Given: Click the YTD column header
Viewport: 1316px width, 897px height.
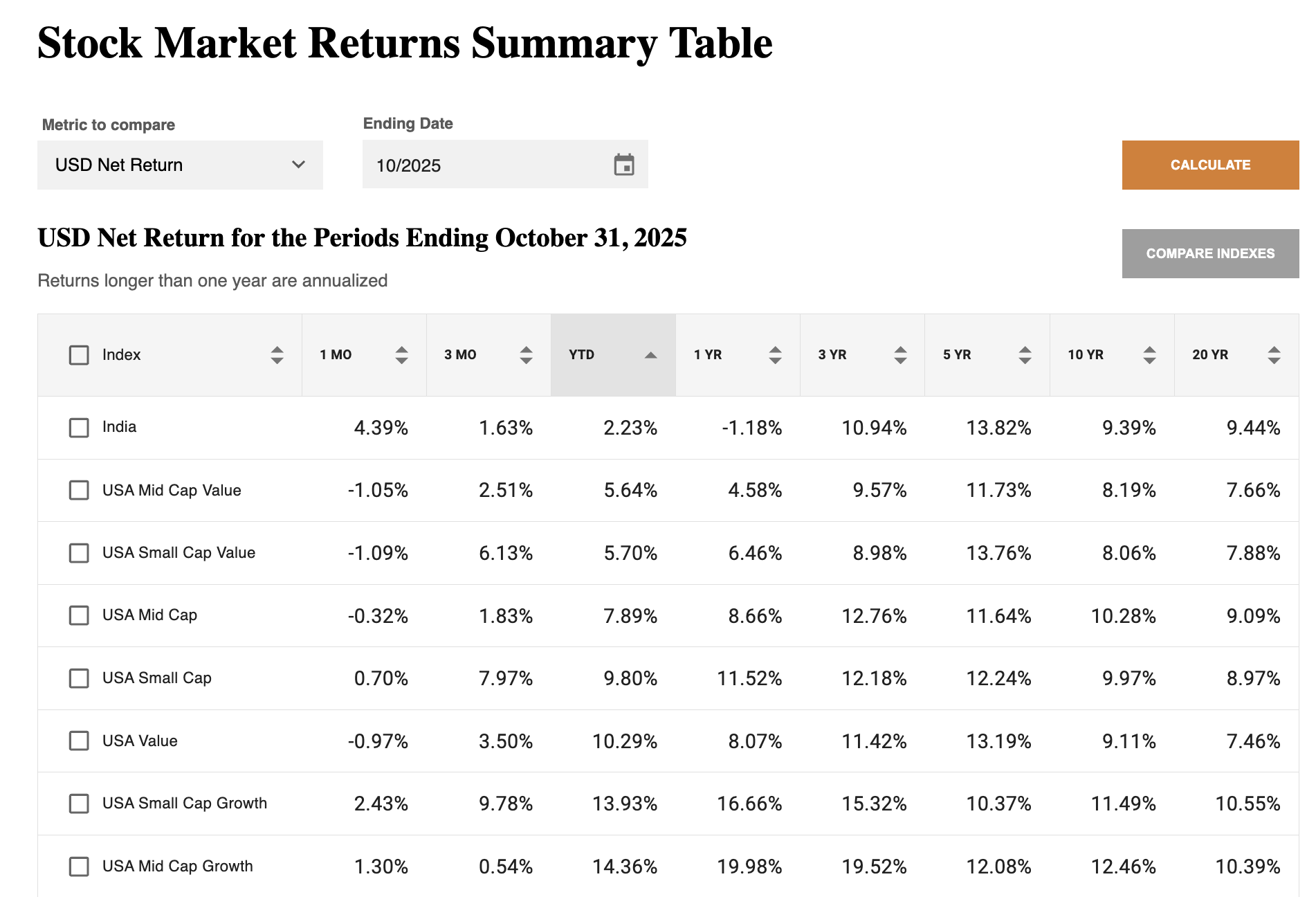Looking at the screenshot, I should (x=582, y=355).
